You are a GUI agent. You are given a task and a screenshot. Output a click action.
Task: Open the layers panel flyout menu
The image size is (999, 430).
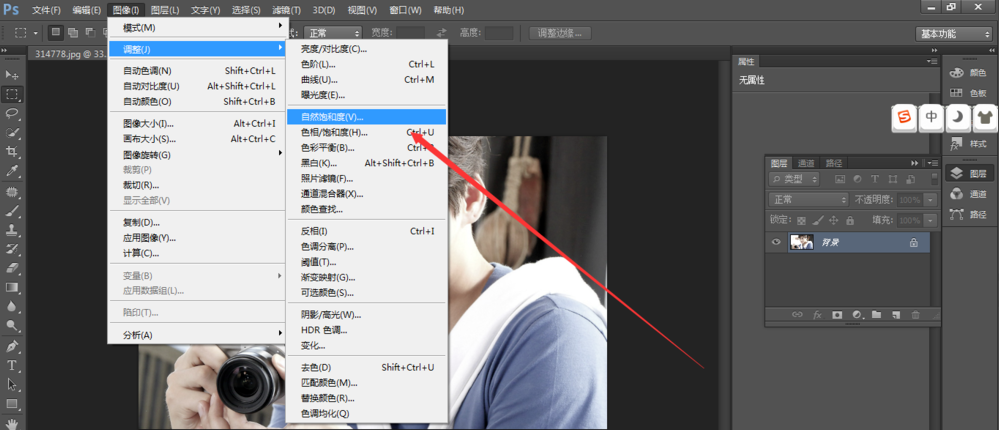point(932,163)
